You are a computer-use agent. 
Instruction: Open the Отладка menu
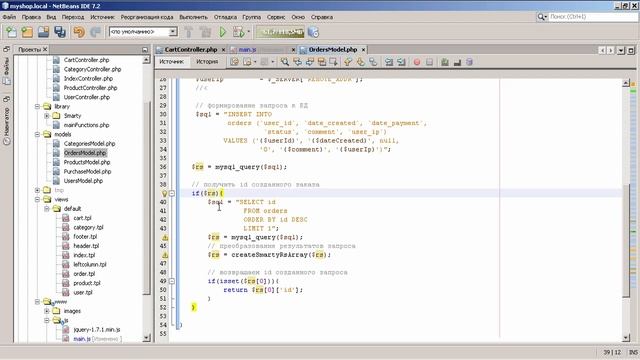225,17
